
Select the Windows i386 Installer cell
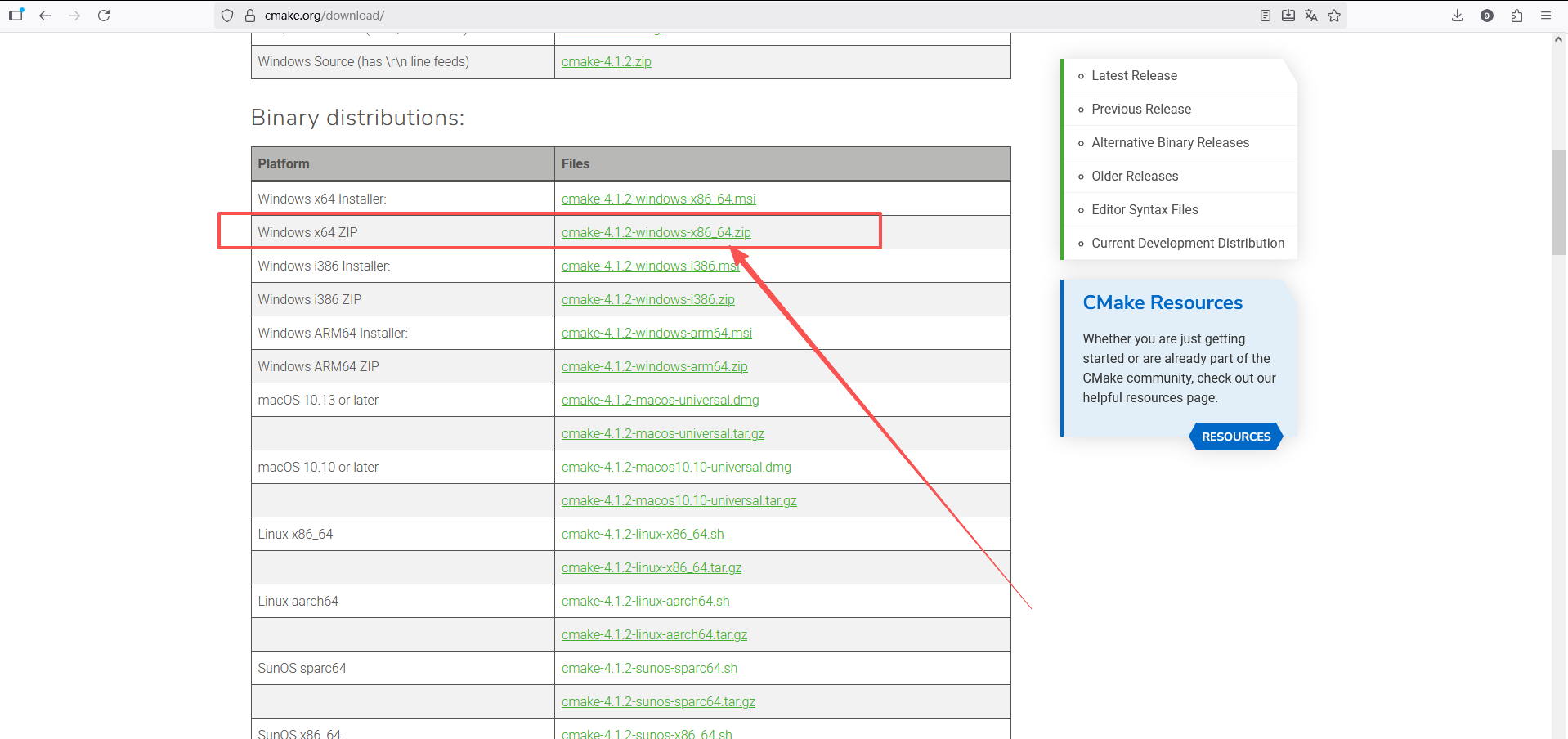point(403,266)
